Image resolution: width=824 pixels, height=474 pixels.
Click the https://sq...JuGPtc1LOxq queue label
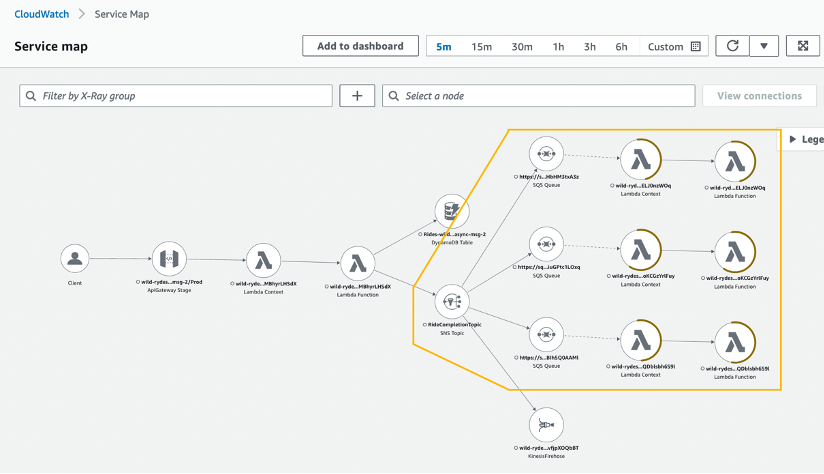[549, 267]
